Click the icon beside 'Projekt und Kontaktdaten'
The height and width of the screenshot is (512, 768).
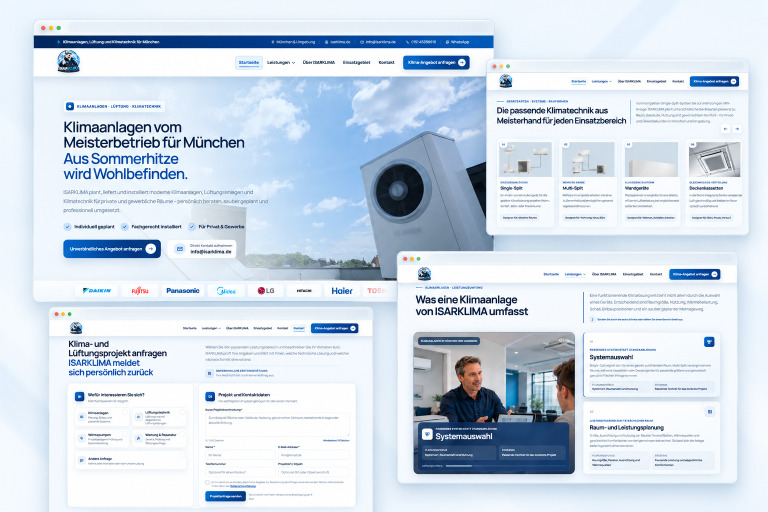(210, 396)
